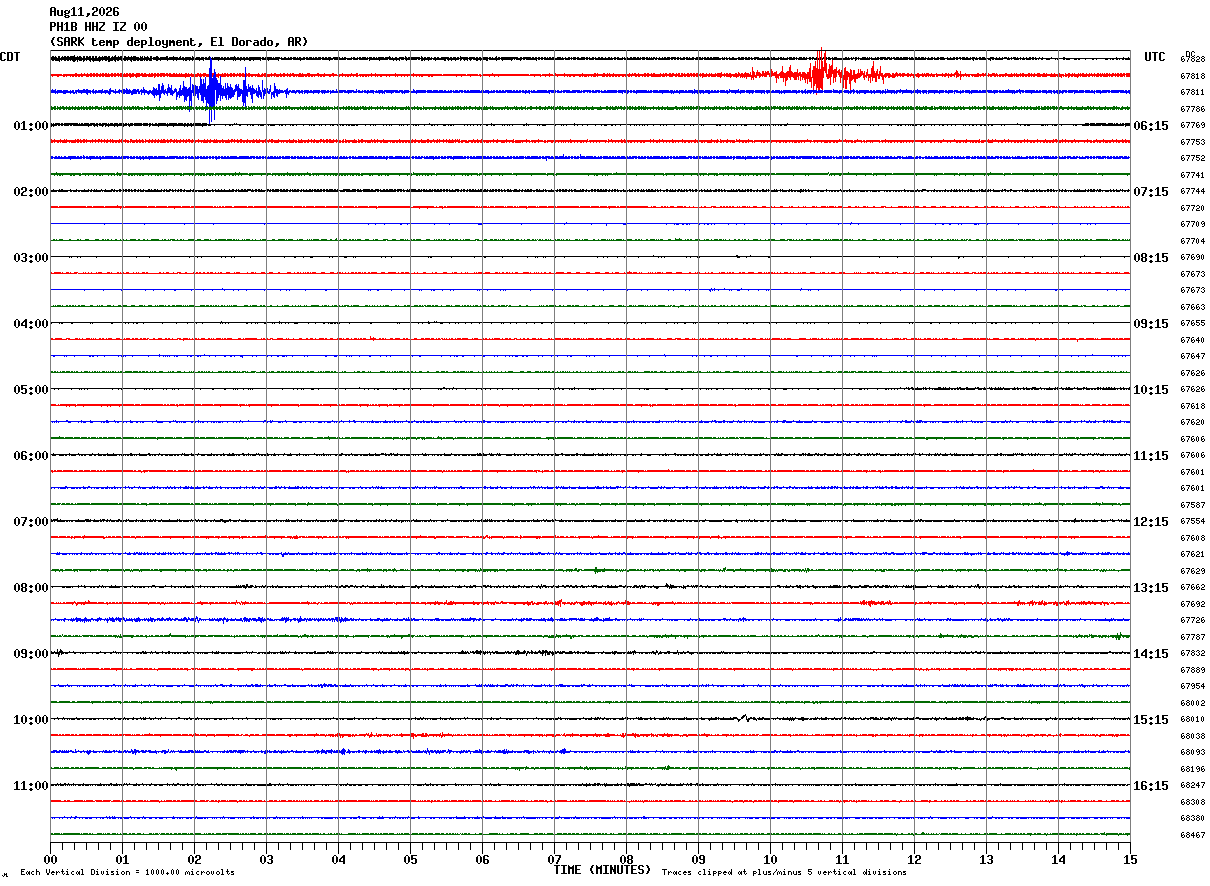This screenshot has width=1210, height=886.
Task: Select the 01:00 CDT time label
Action: [x=31, y=126]
